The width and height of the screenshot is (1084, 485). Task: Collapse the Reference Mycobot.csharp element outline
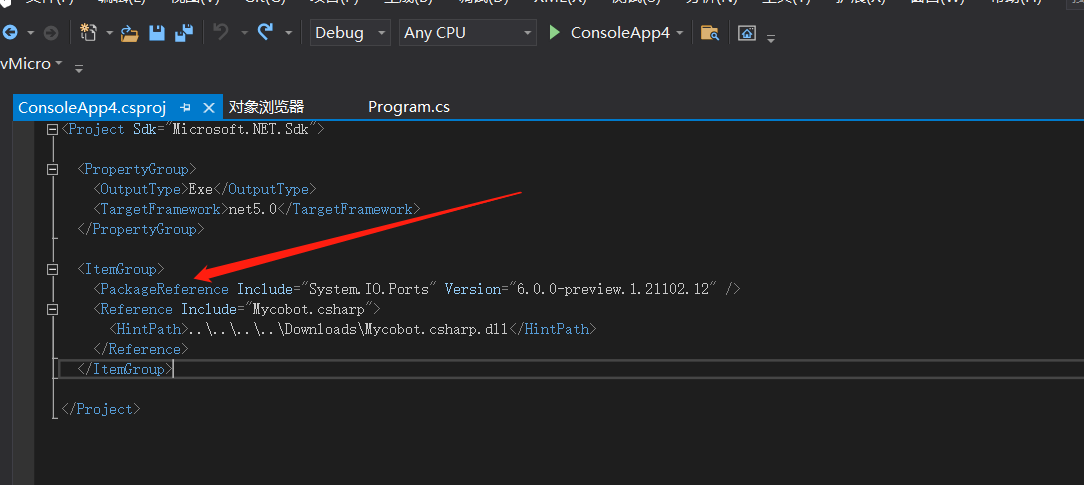pyautogui.click(x=52, y=309)
